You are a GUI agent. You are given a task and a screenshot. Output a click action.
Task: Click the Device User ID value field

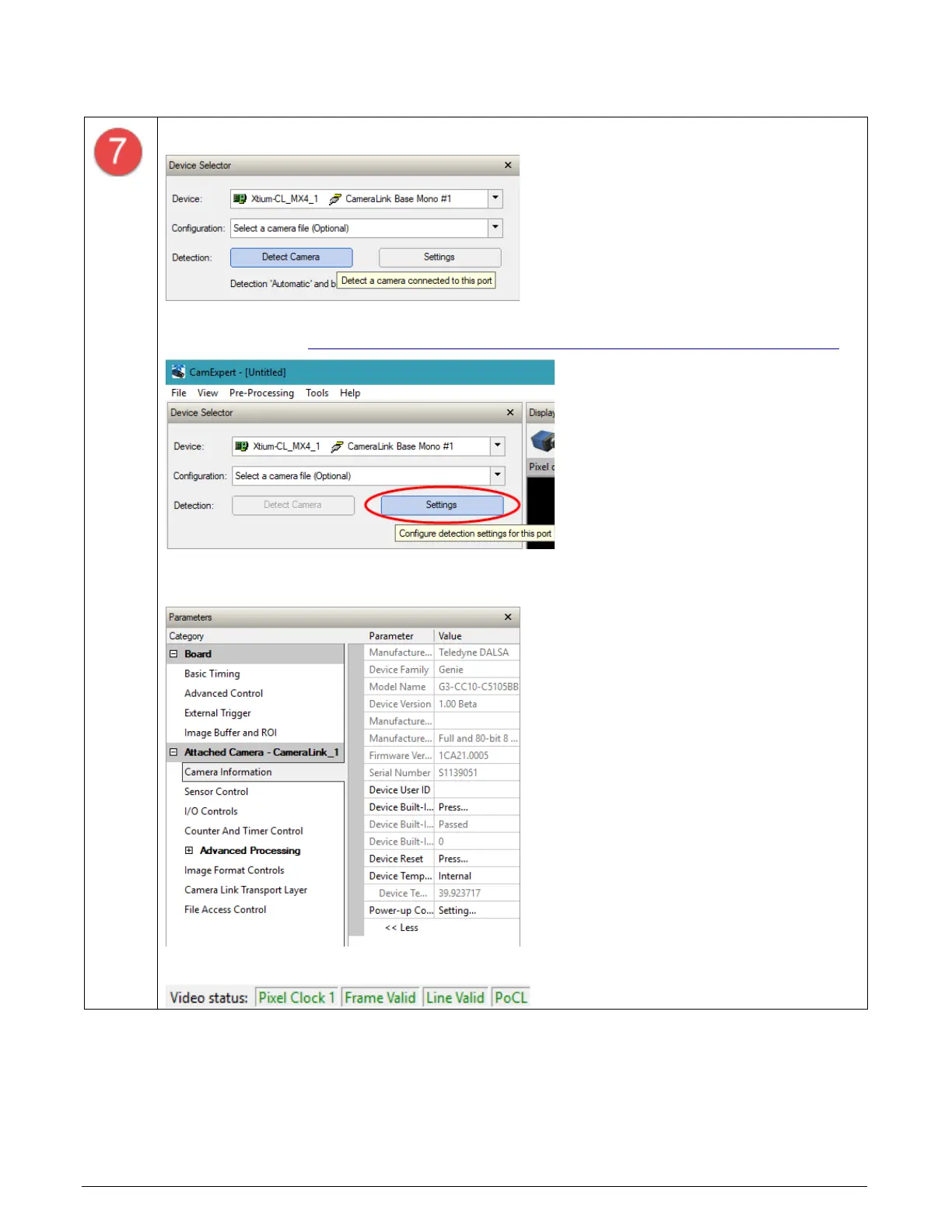(x=477, y=789)
